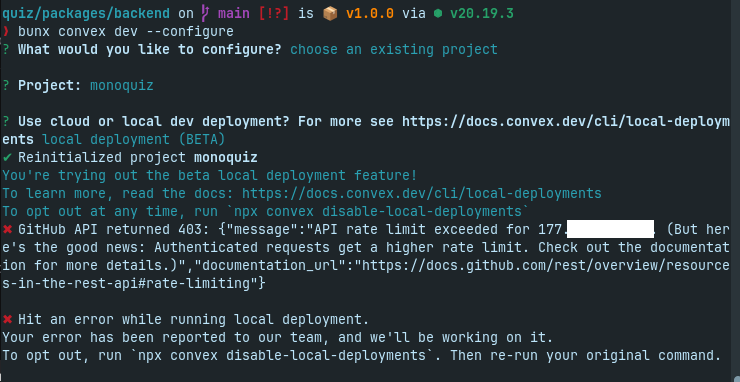
Task: Click the 'choose an existing project' answer
Action: pyautogui.click(x=394, y=50)
